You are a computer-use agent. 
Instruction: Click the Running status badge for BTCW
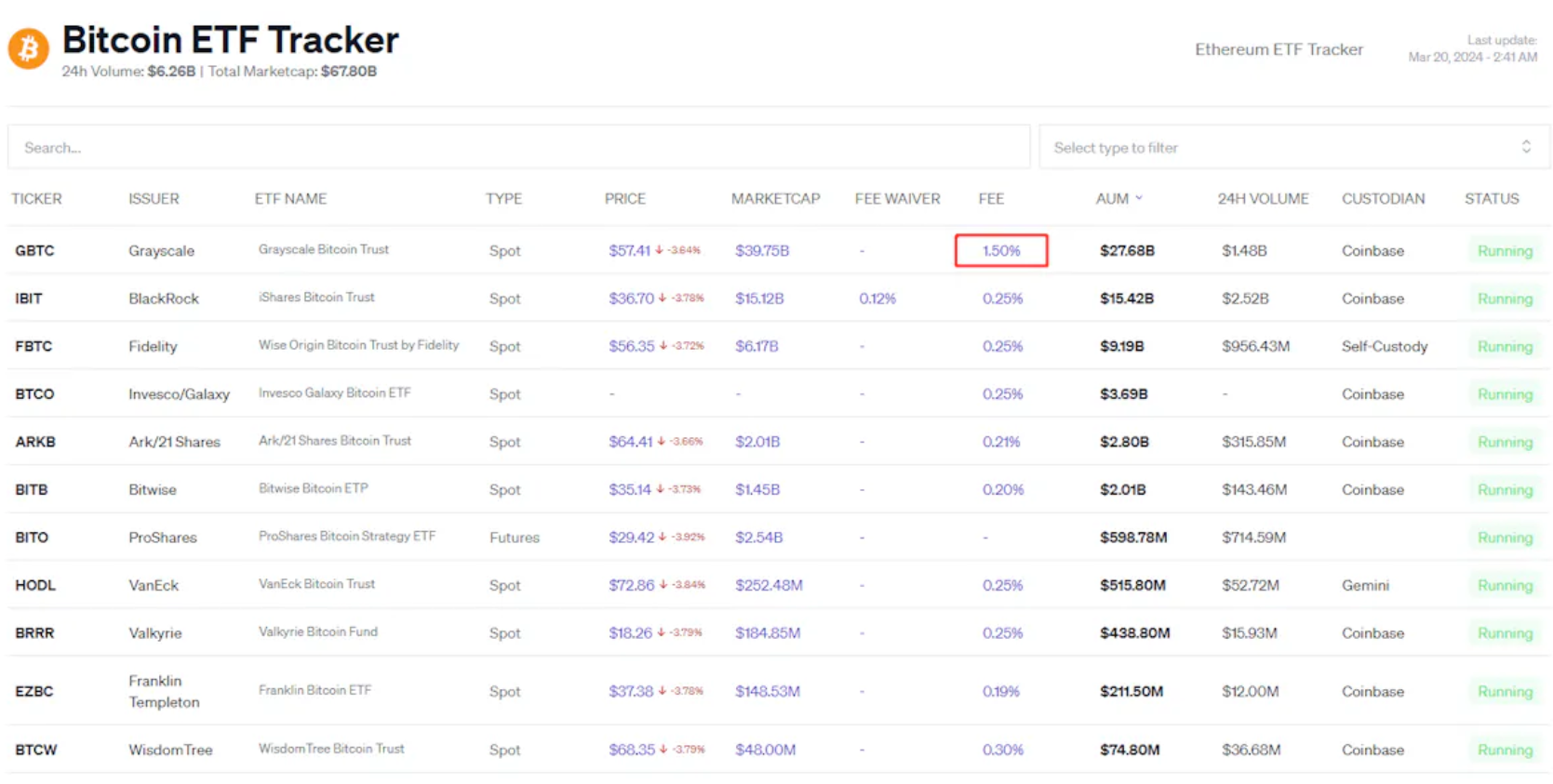(1504, 751)
